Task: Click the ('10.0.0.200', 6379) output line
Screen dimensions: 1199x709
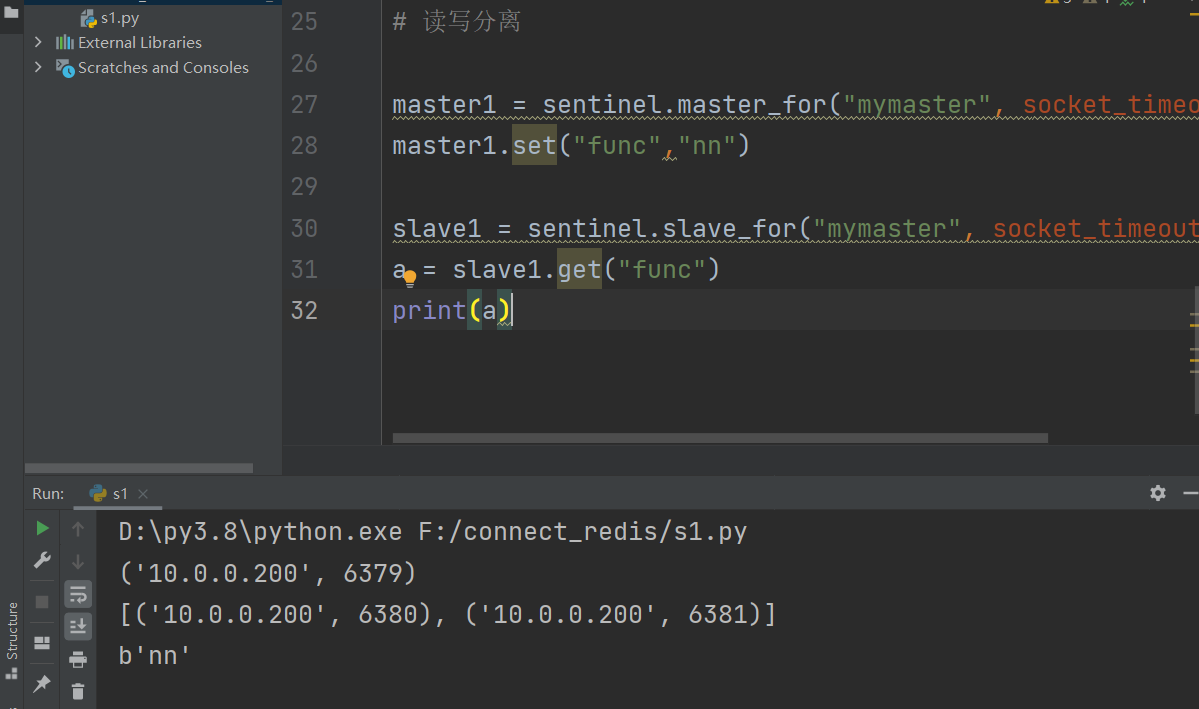Action: 268,573
